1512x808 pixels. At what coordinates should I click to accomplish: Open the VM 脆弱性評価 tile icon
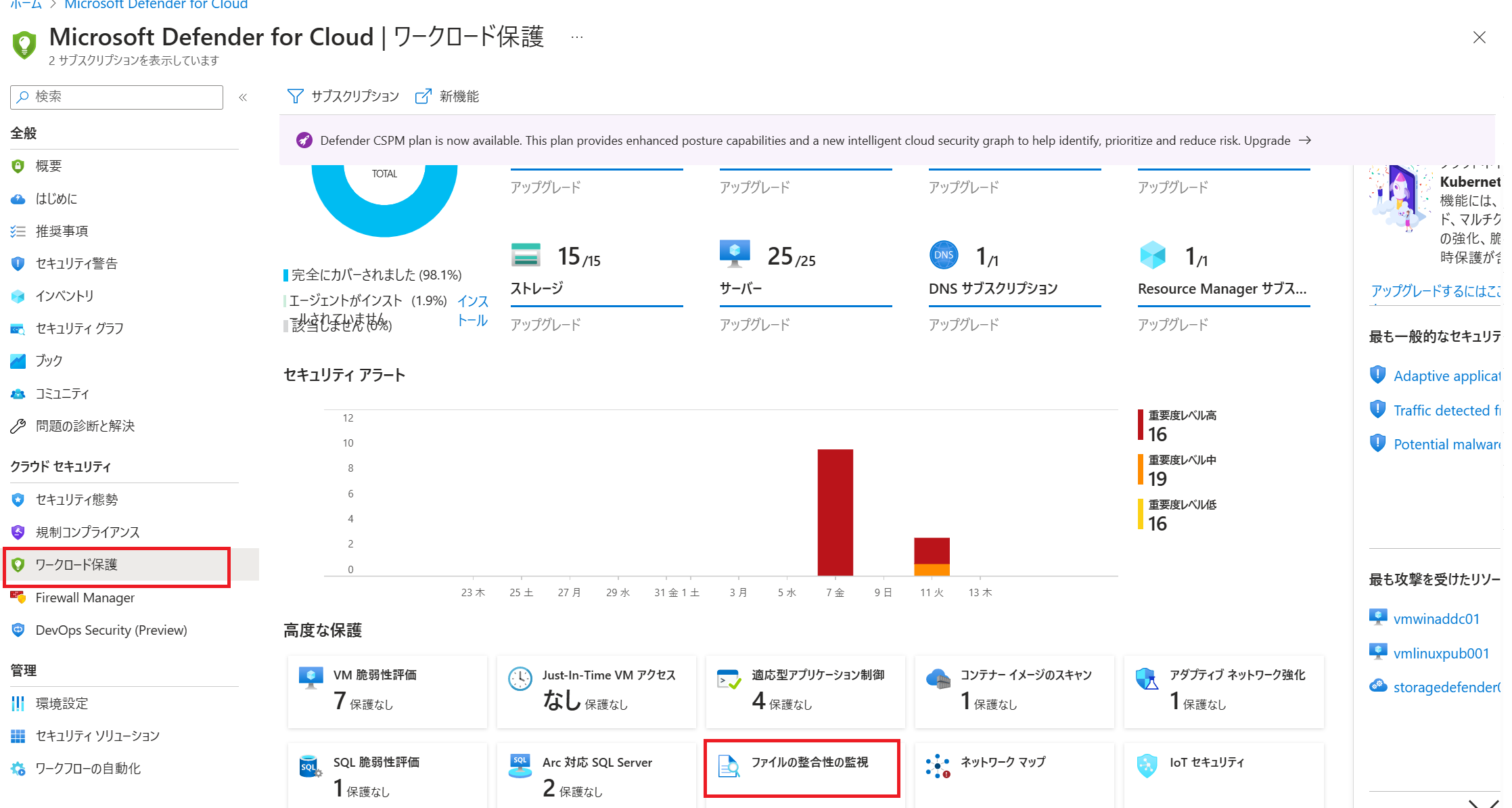coord(311,678)
